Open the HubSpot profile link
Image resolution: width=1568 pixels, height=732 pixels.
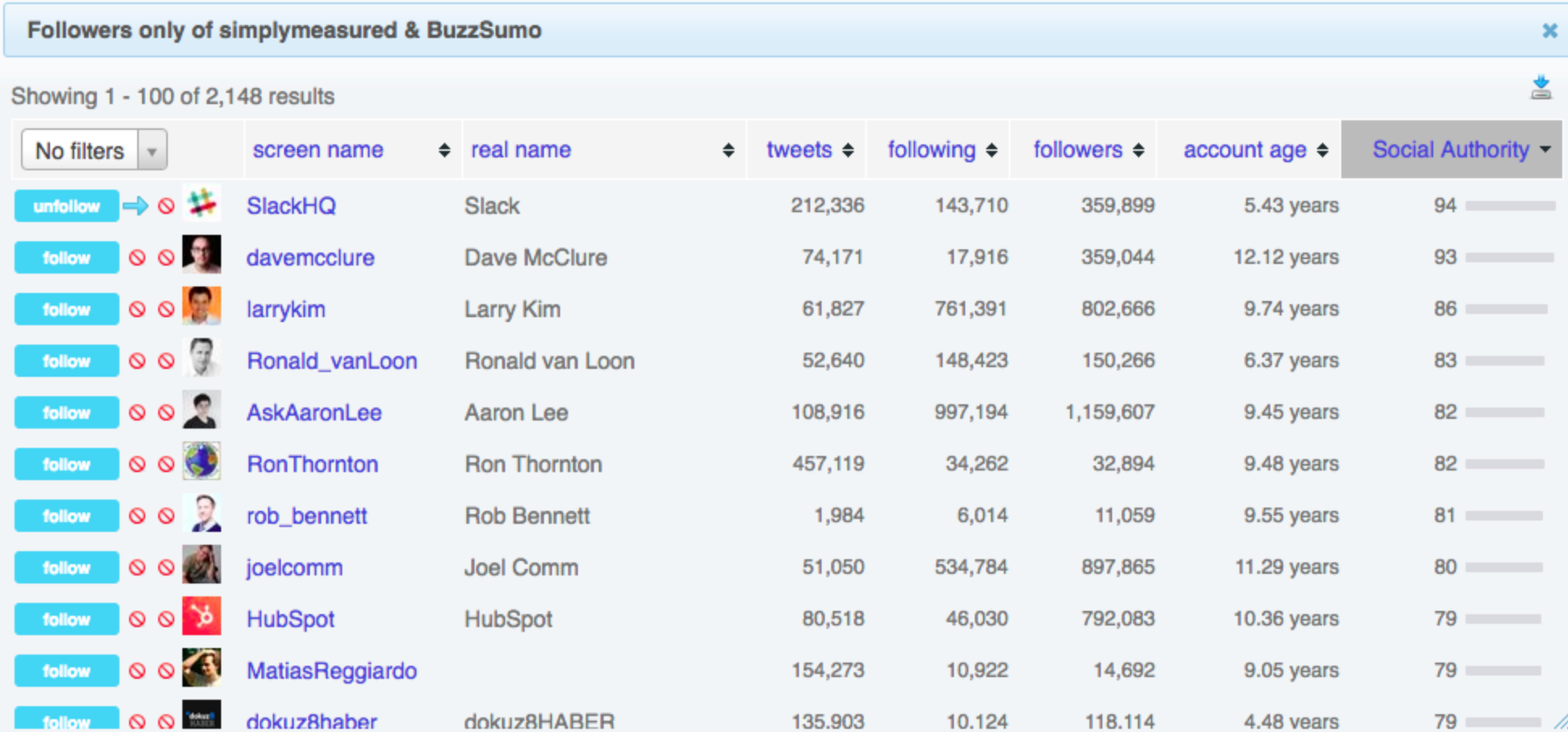pos(291,619)
